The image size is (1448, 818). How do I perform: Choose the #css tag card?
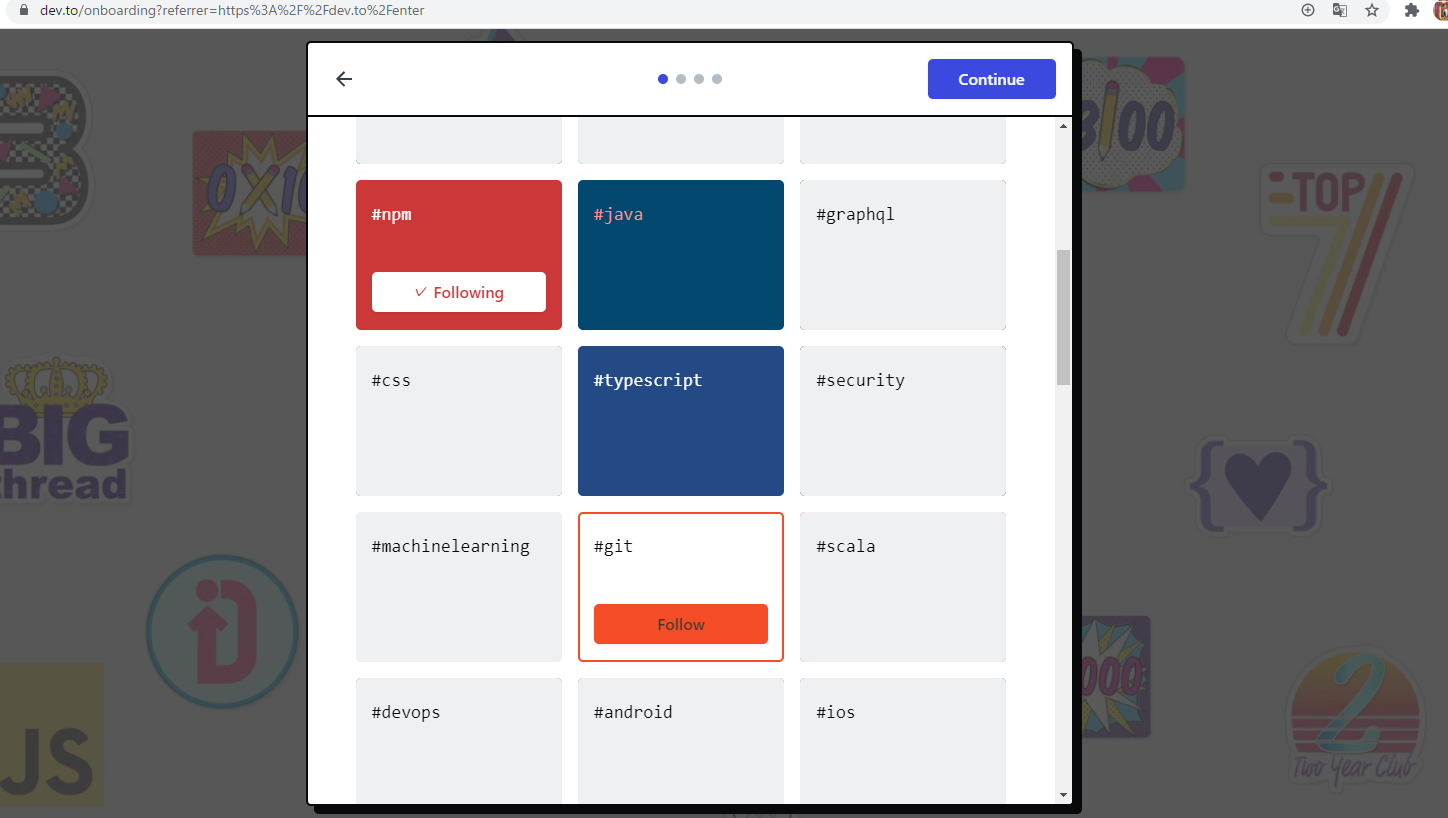pos(459,421)
